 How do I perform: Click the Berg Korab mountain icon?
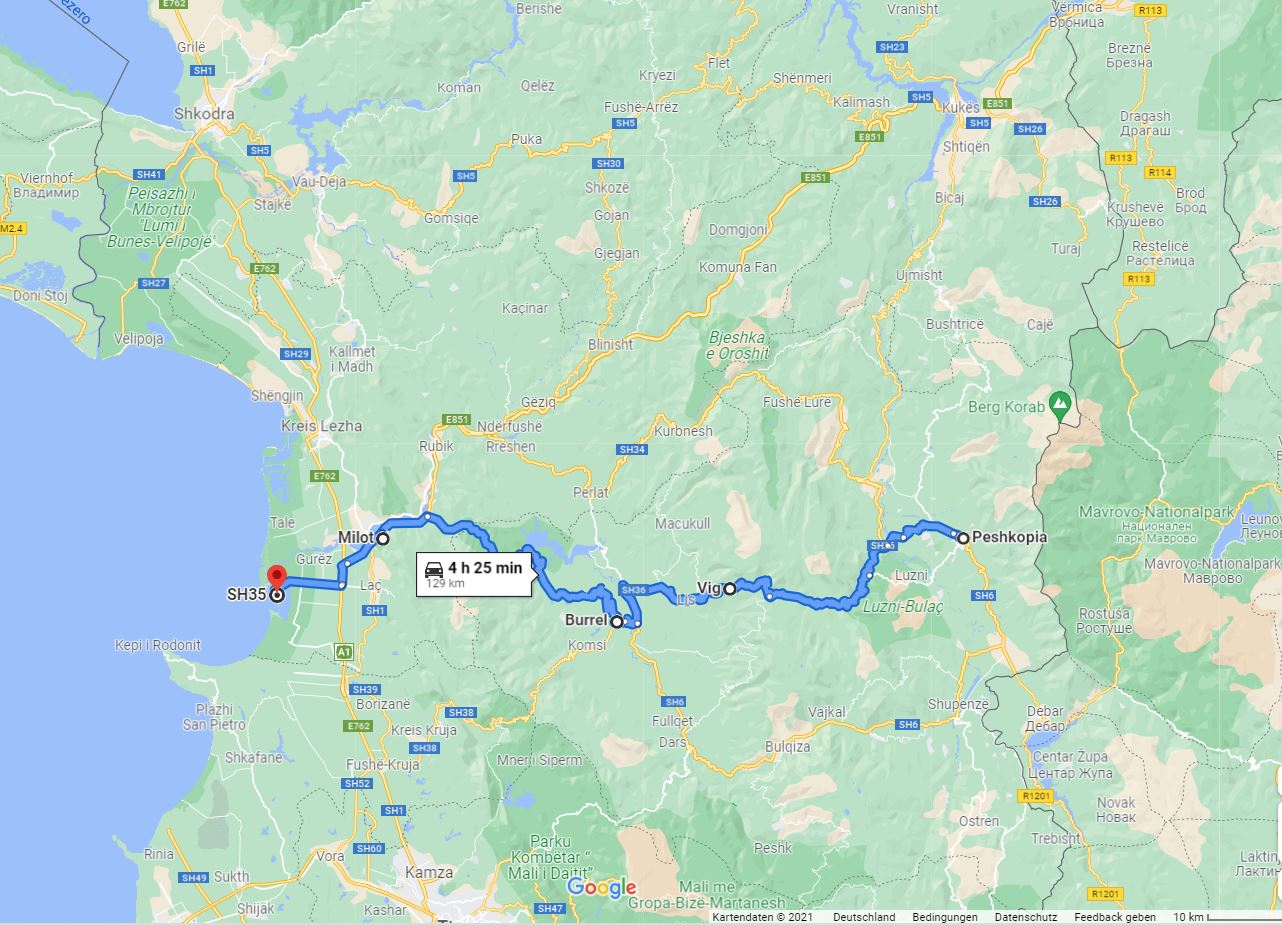coord(1060,406)
